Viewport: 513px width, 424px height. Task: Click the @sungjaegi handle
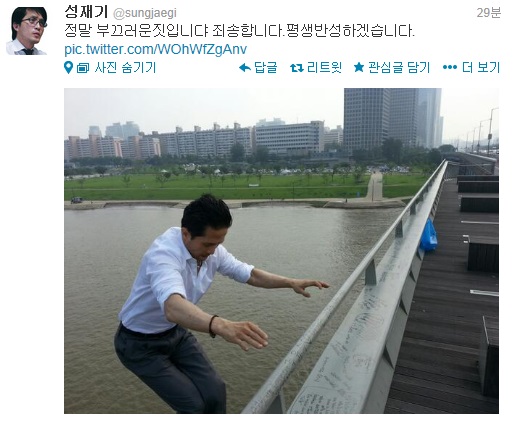[145, 13]
